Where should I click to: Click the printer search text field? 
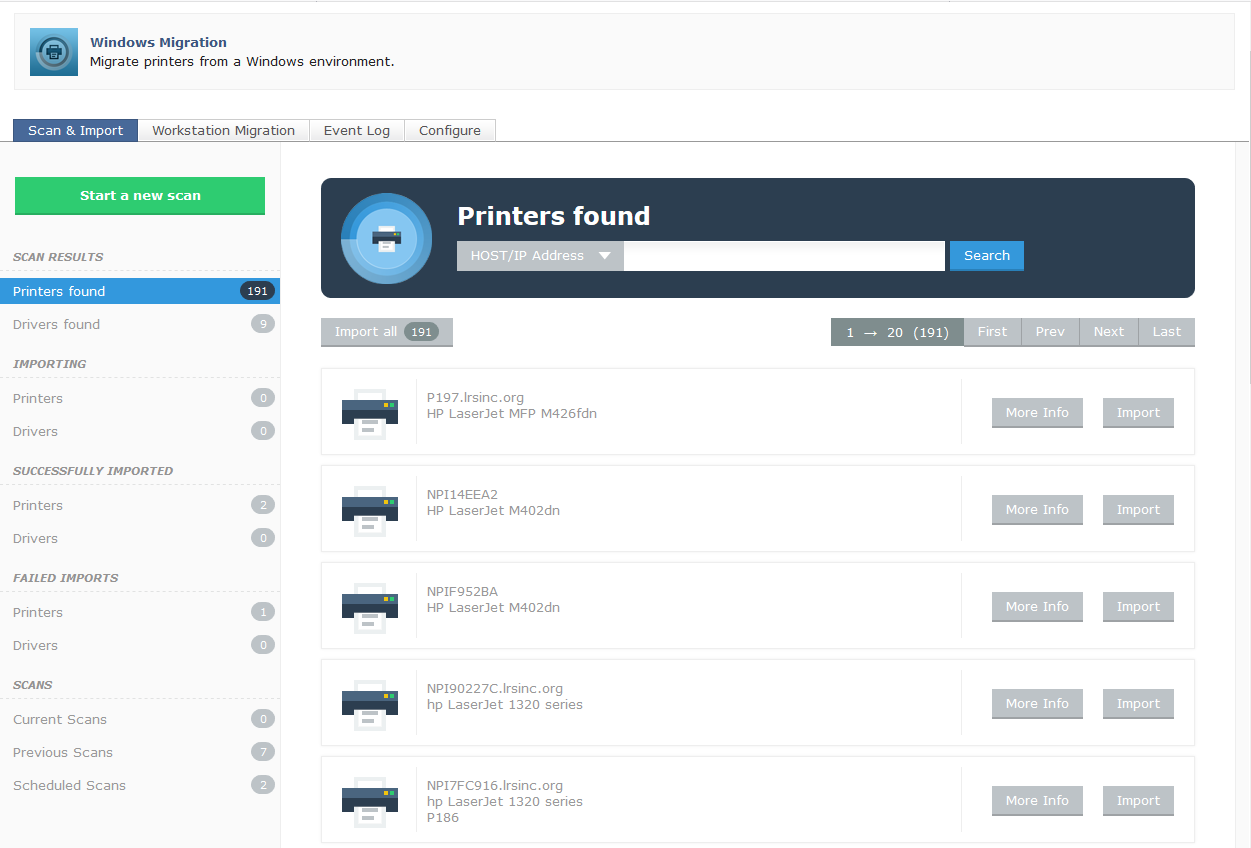pos(784,256)
